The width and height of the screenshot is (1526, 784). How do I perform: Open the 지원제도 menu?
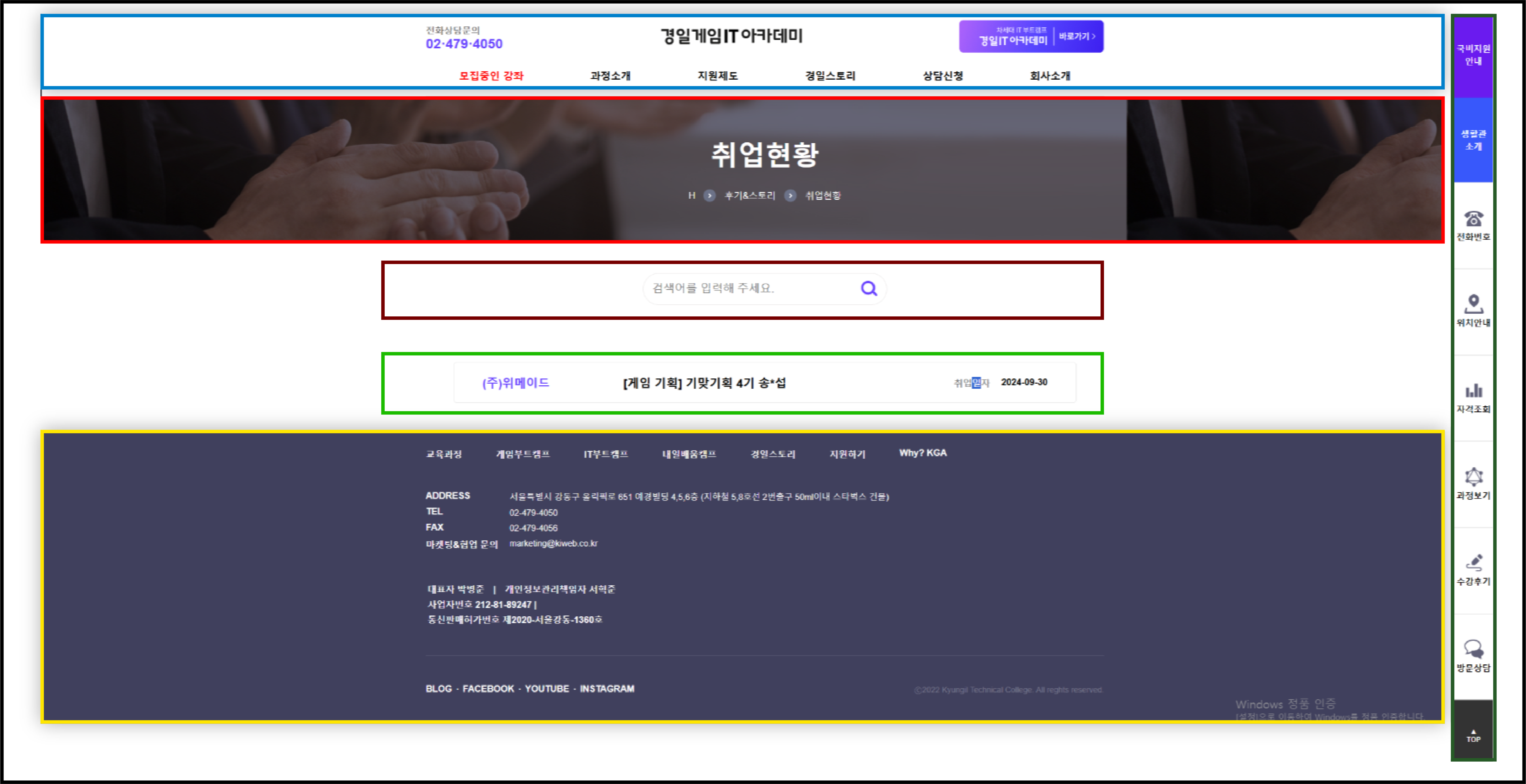tap(717, 76)
